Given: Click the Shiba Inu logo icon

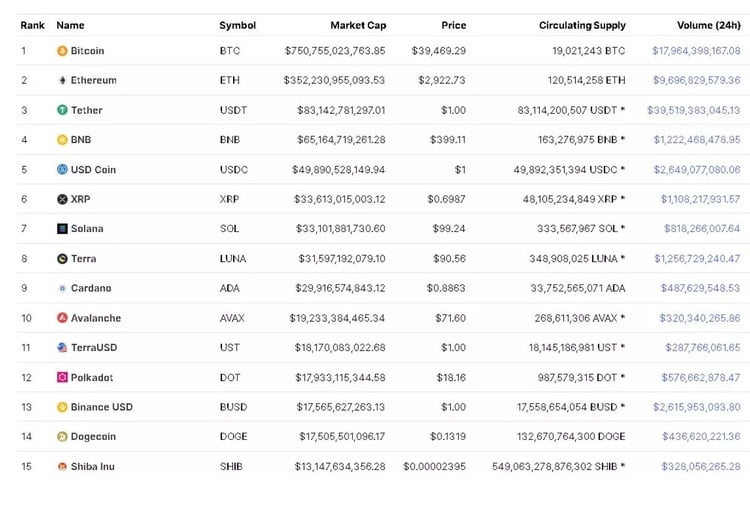Looking at the screenshot, I should 62,466.
